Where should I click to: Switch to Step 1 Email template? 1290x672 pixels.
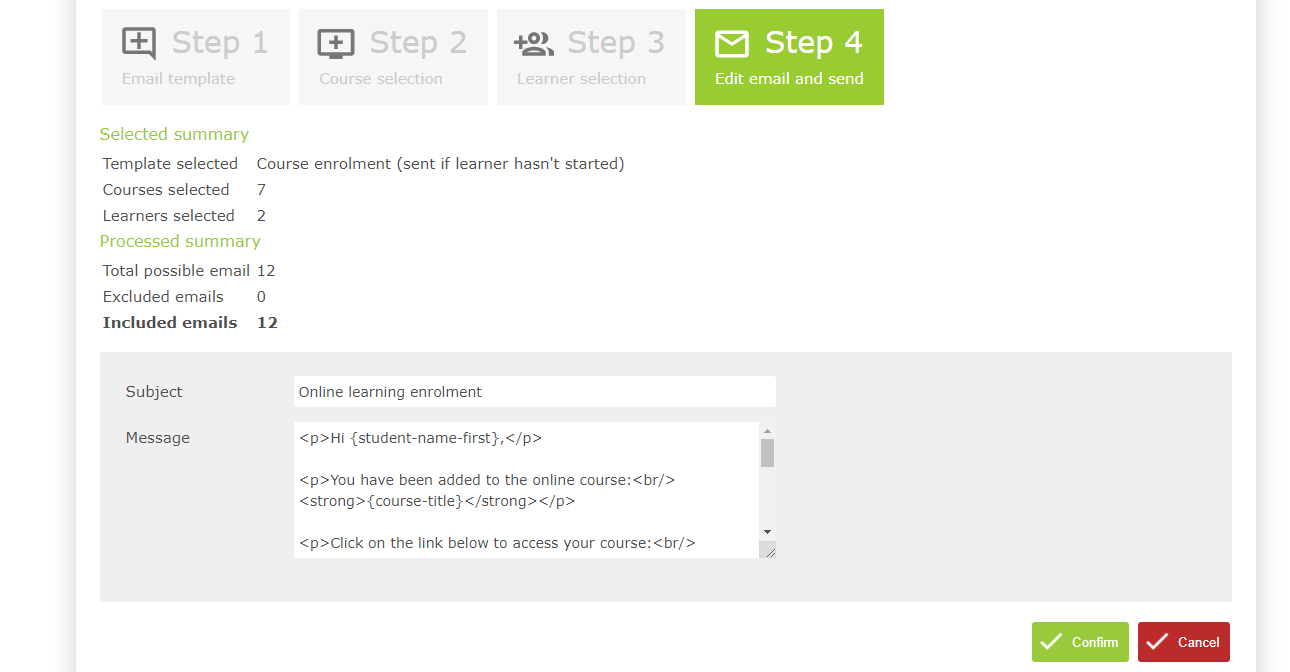pyautogui.click(x=195, y=57)
